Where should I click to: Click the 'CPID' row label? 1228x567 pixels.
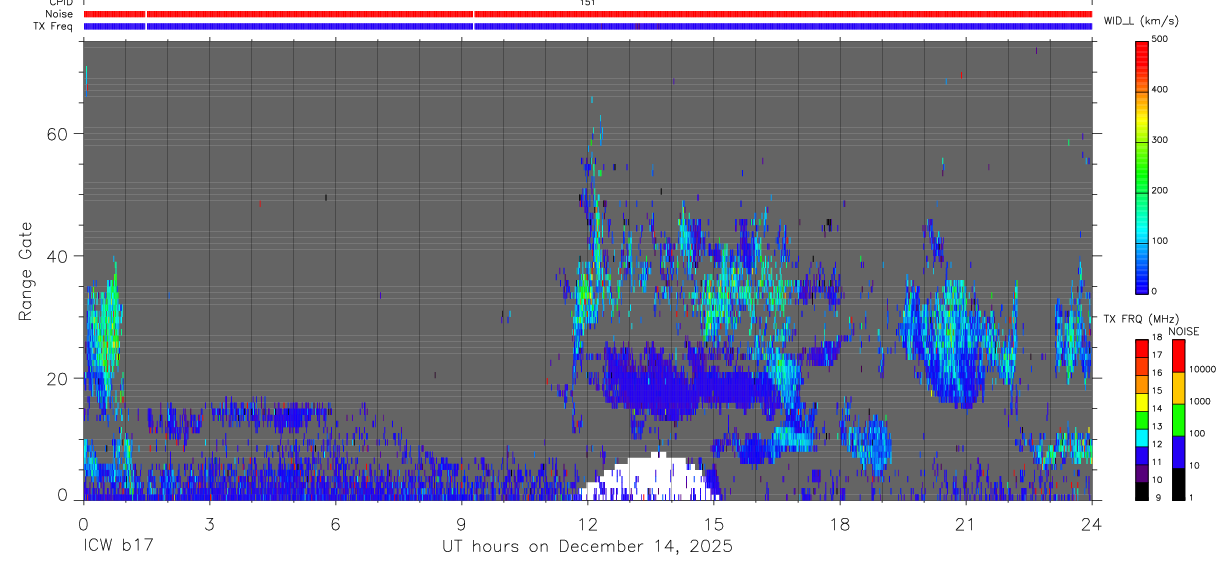(x=60, y=3)
